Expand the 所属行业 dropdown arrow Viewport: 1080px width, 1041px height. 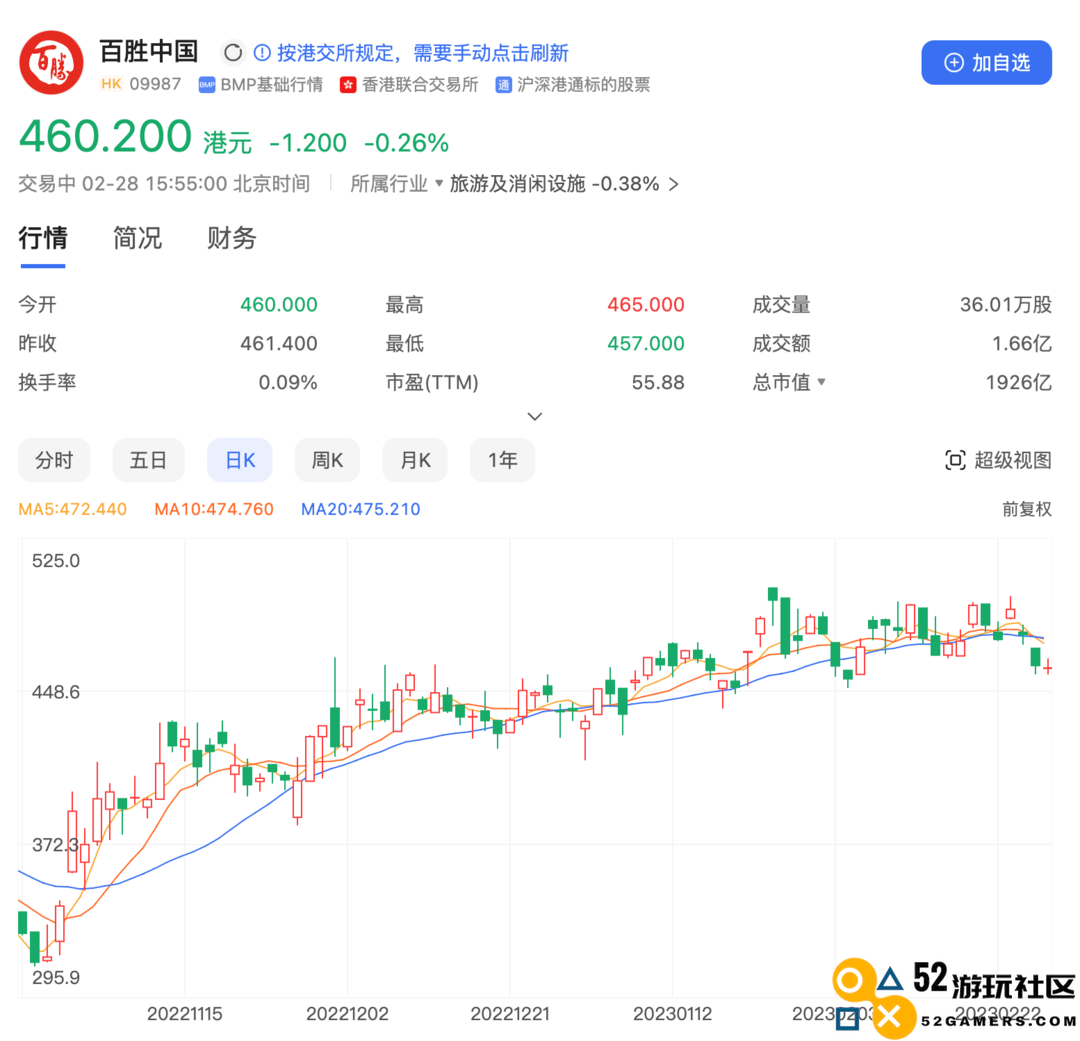439,184
